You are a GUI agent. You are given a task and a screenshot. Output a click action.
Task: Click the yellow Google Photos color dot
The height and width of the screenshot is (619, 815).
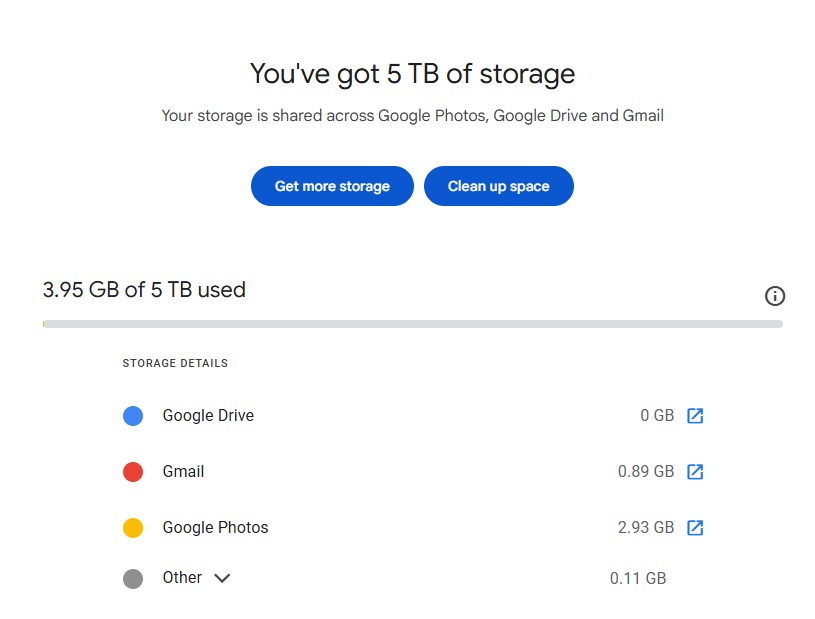[x=133, y=528]
